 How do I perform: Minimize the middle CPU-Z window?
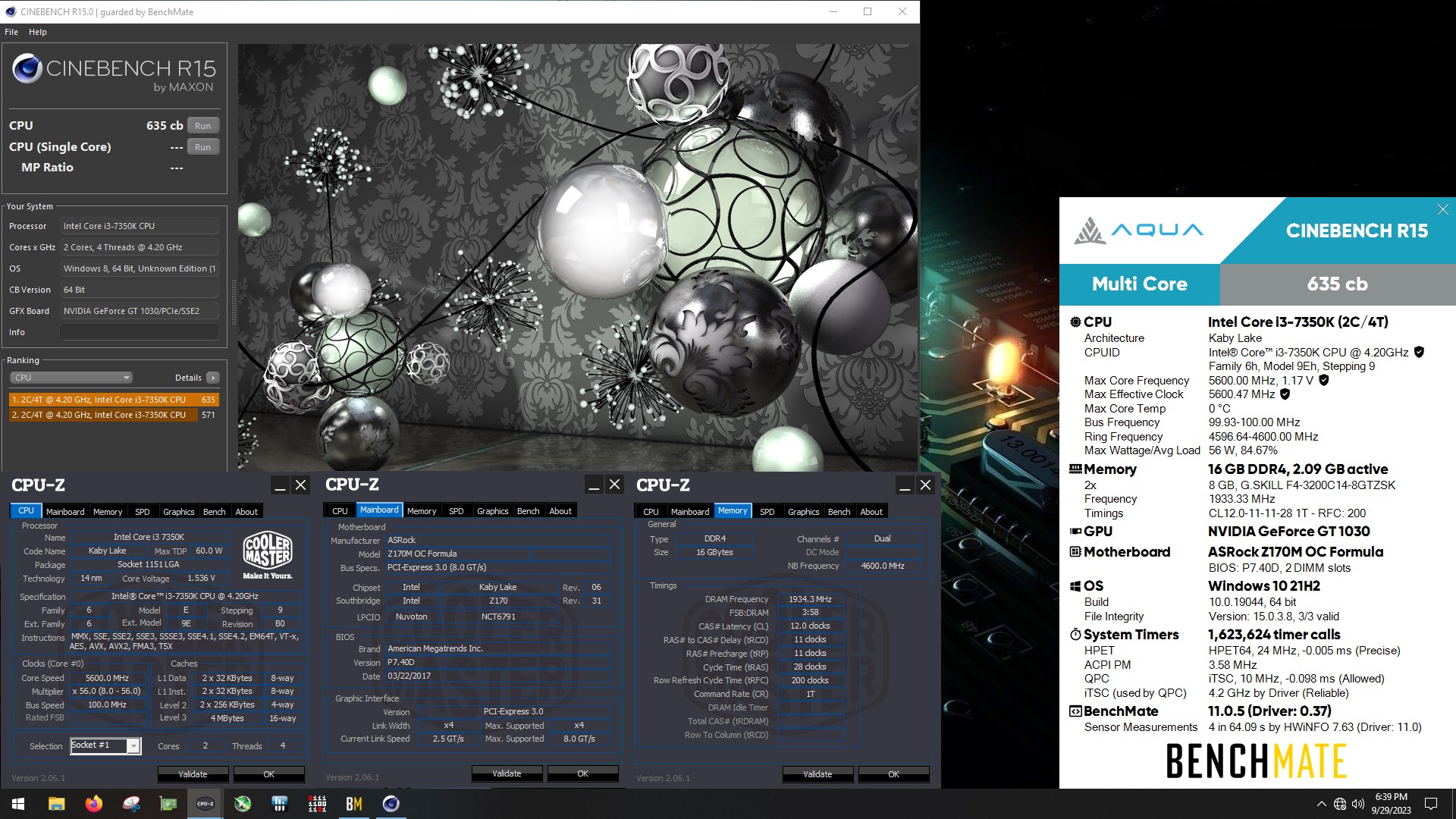tap(594, 485)
